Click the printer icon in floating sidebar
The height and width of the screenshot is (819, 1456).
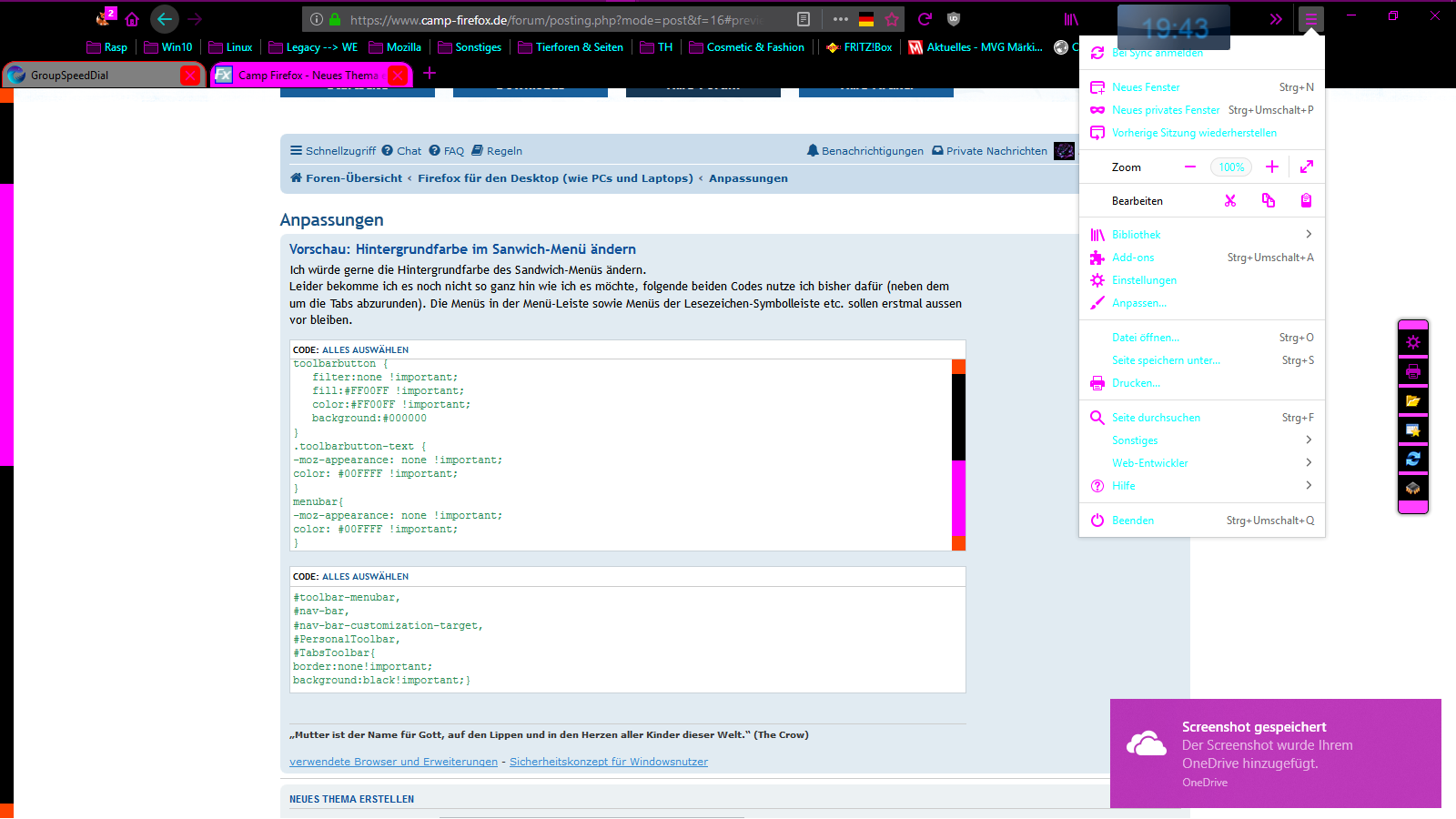1412,371
